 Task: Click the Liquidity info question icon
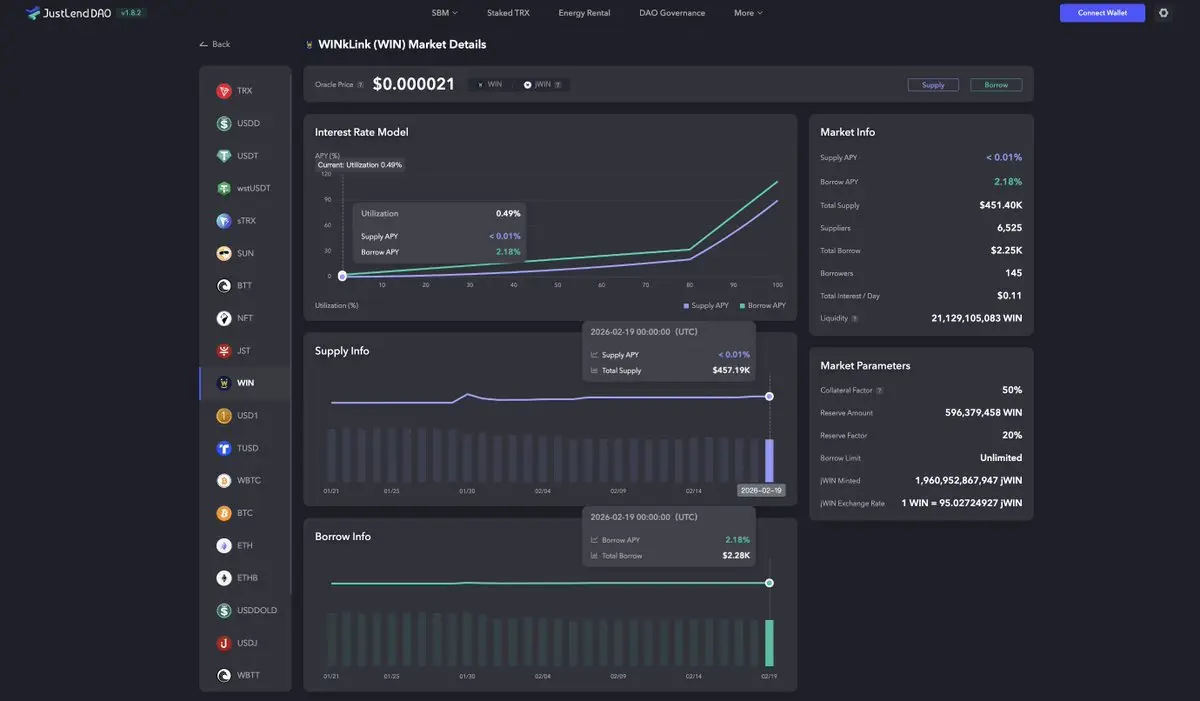point(855,319)
